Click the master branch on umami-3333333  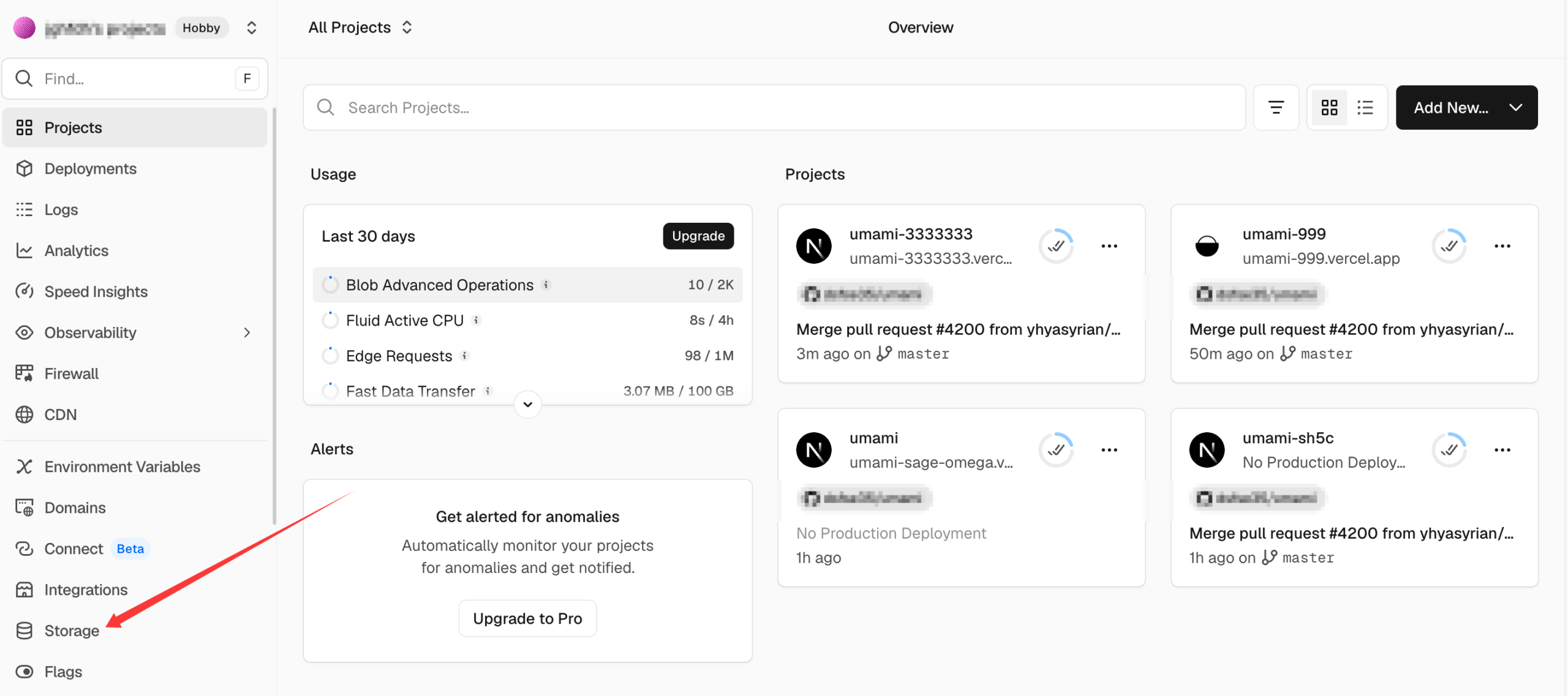click(913, 354)
